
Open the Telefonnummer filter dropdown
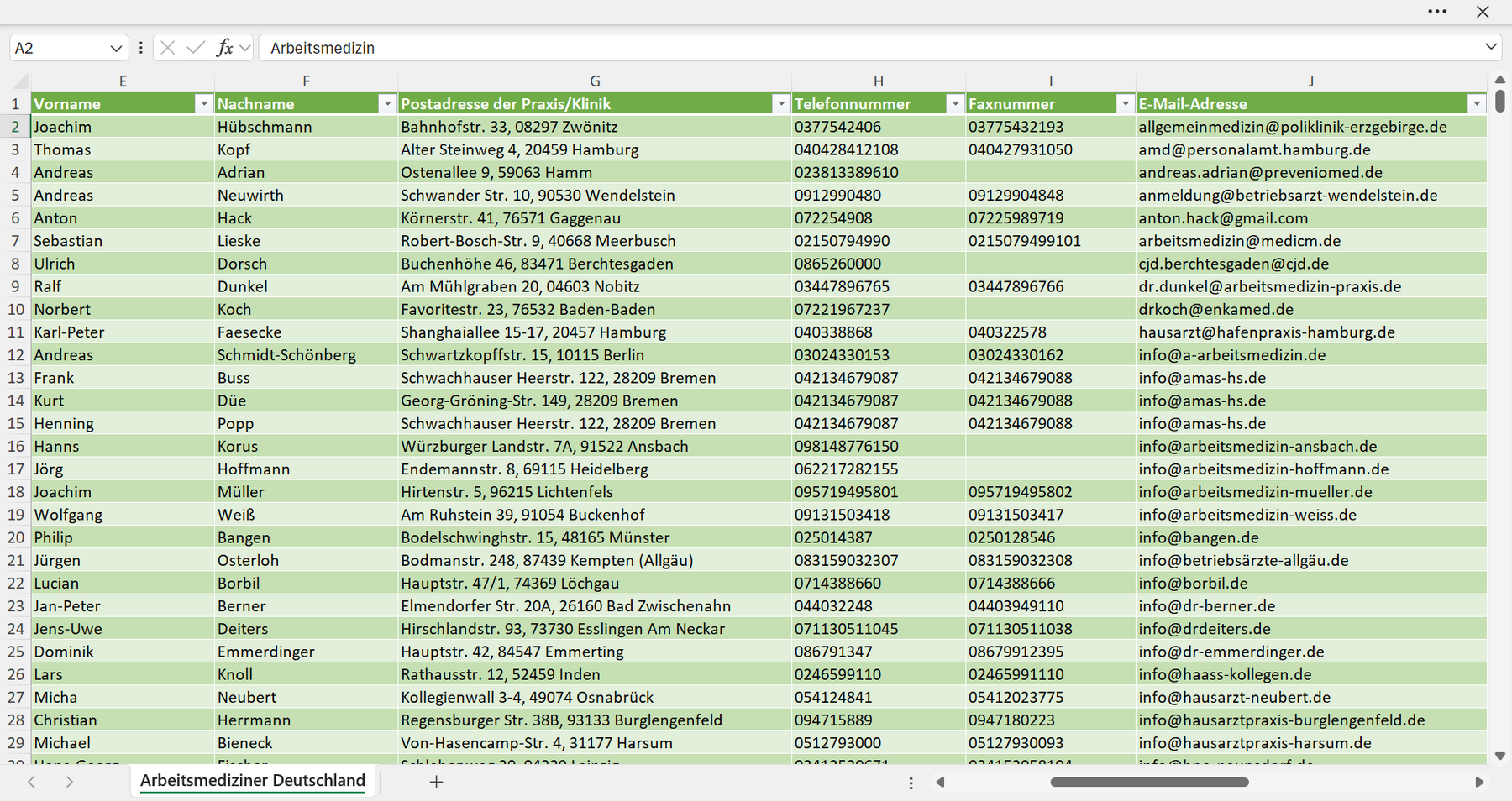954,103
